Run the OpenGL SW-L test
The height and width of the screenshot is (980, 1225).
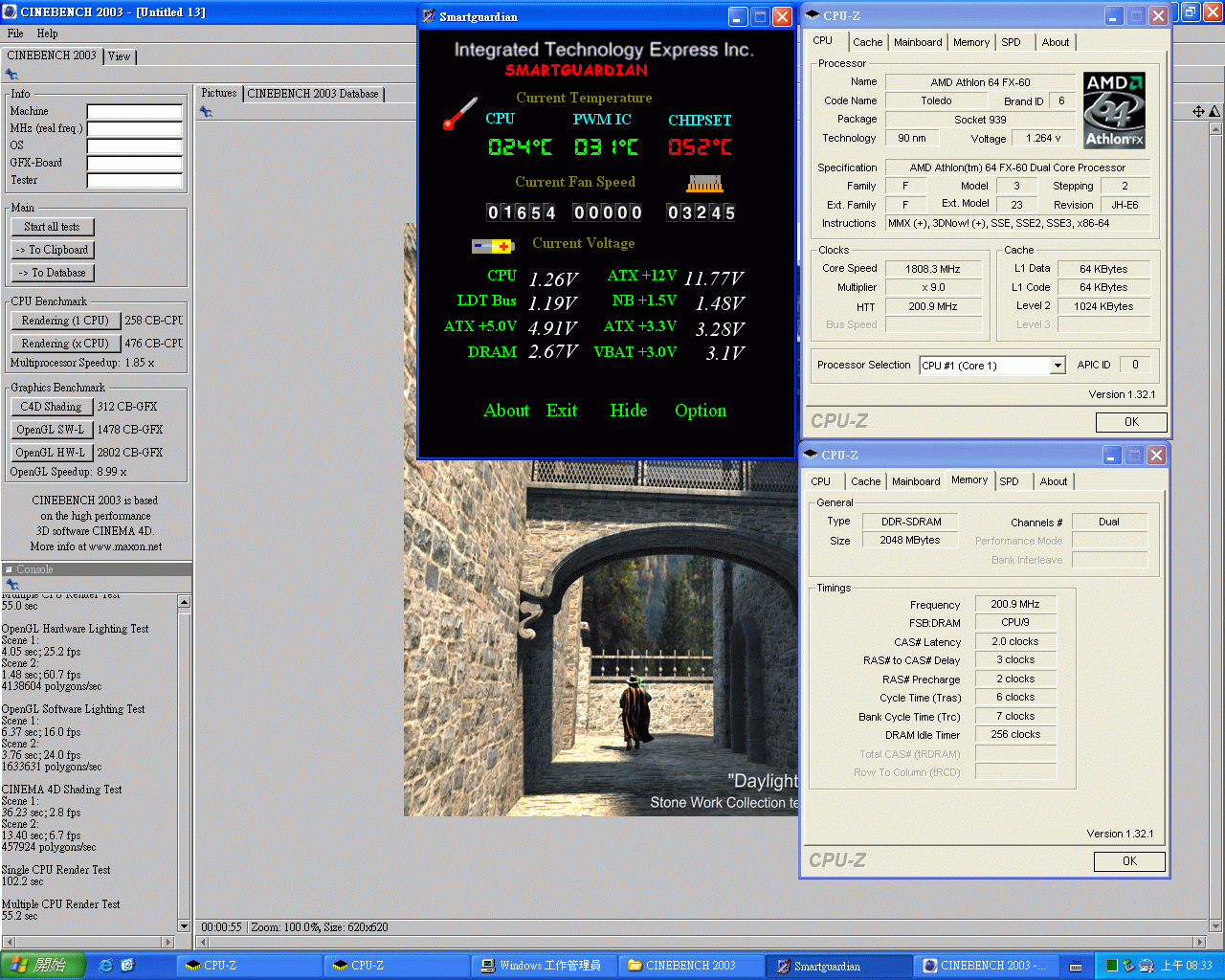click(52, 430)
